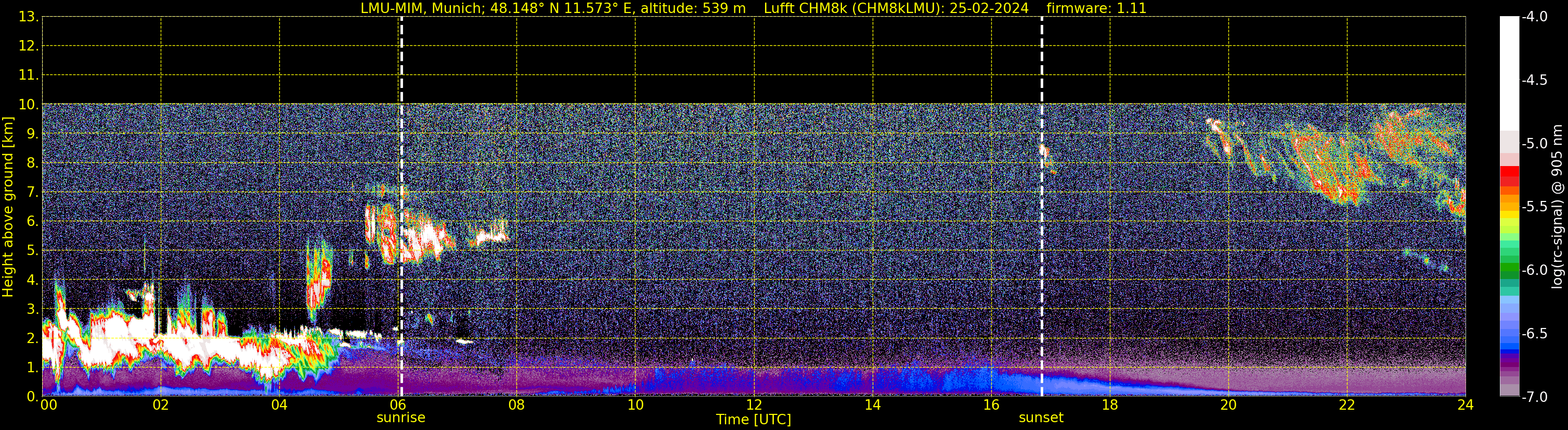
Task: Click the dashed sunset marker line
Action: pyautogui.click(x=1042, y=207)
